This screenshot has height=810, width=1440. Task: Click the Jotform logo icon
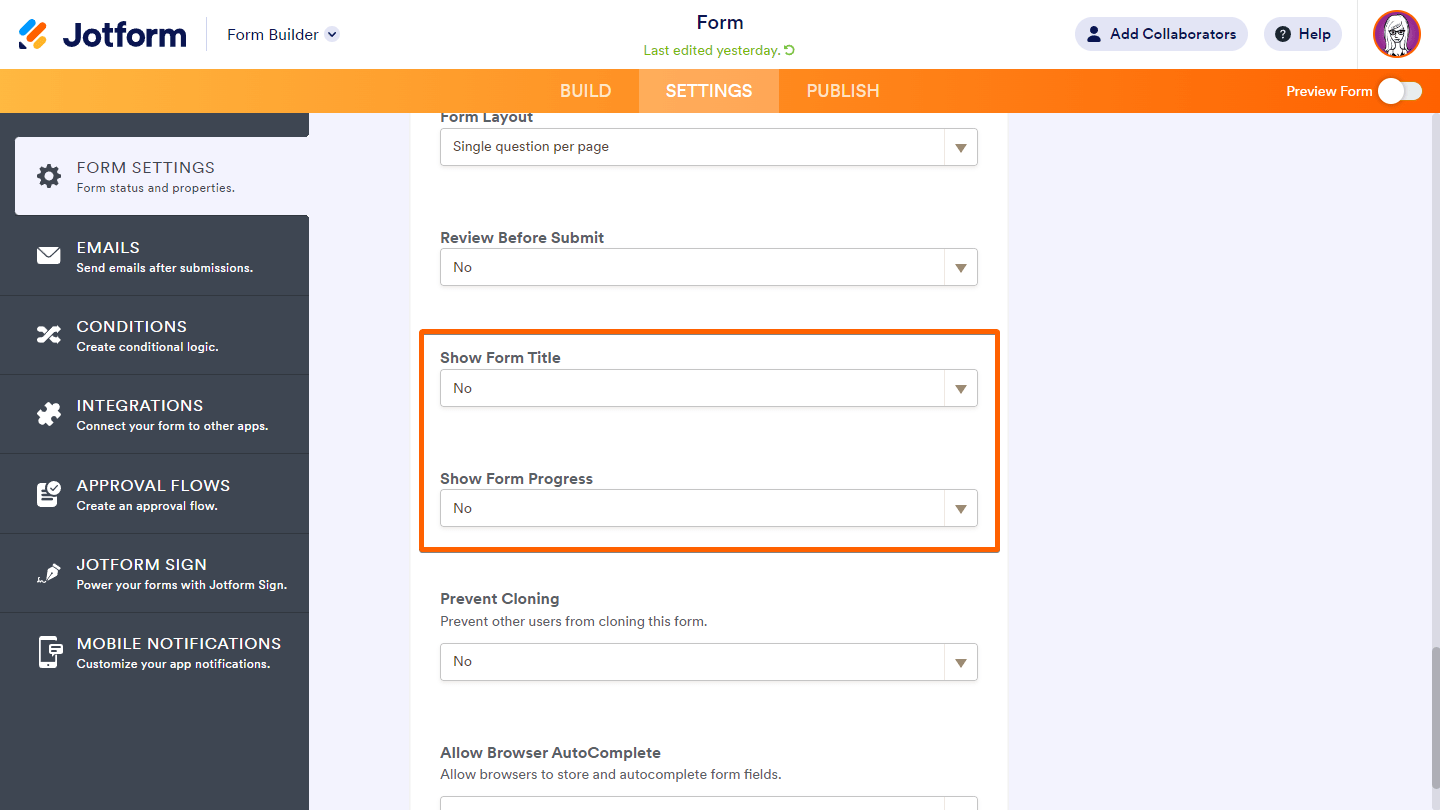(33, 34)
